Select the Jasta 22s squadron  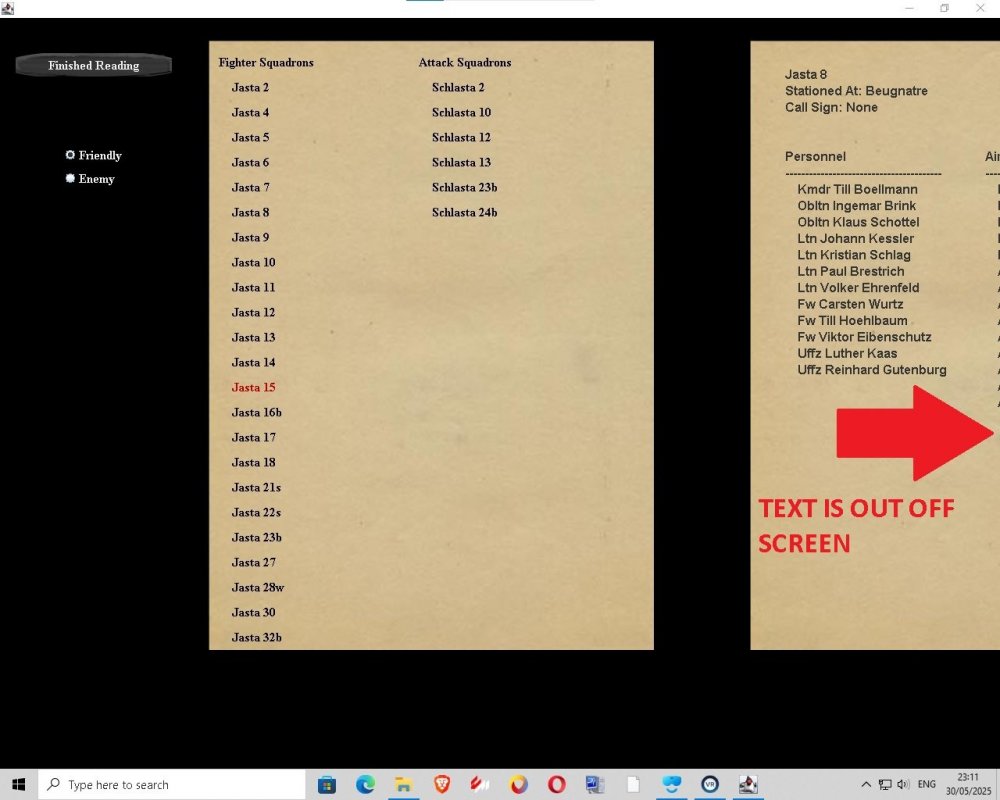pos(256,512)
